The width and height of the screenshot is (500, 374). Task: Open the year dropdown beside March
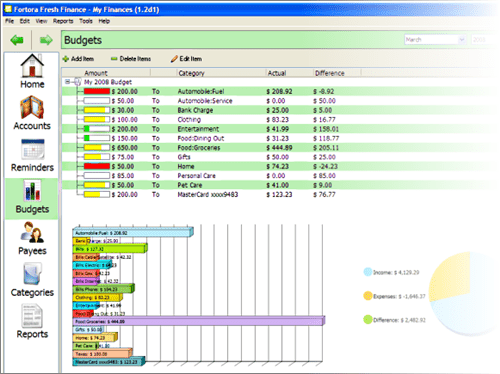(484, 40)
